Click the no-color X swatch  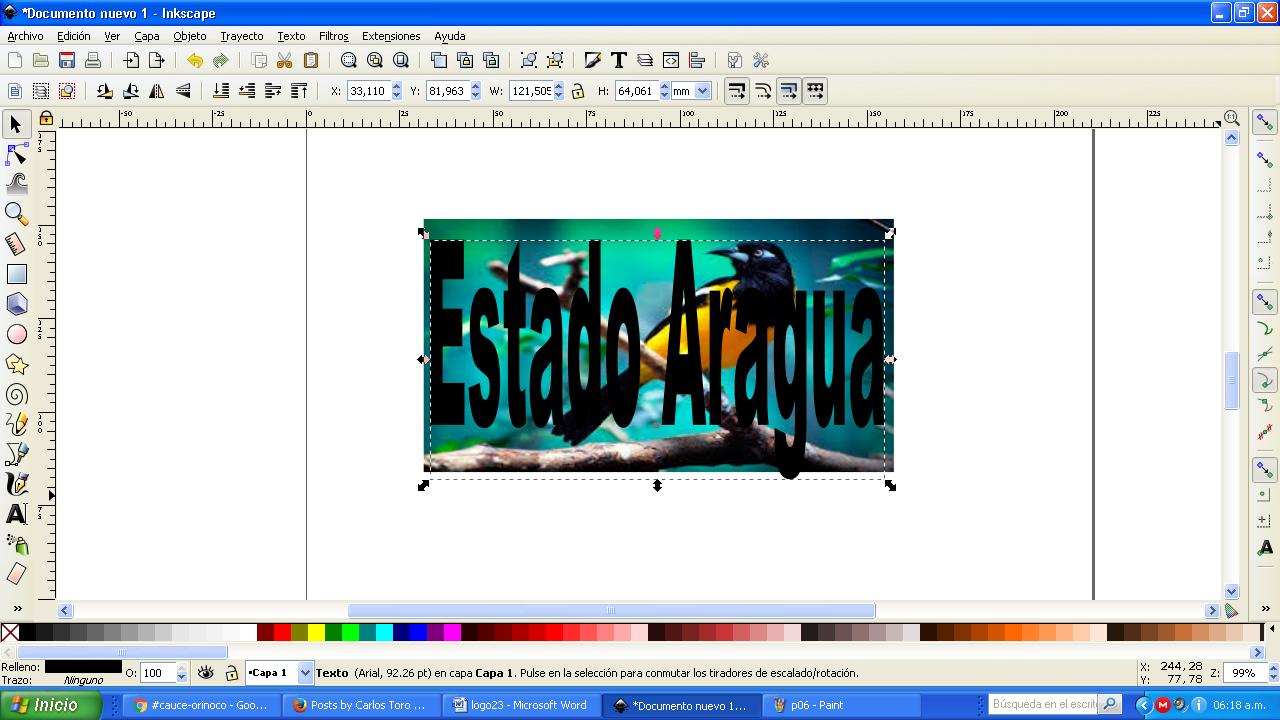(x=10, y=632)
